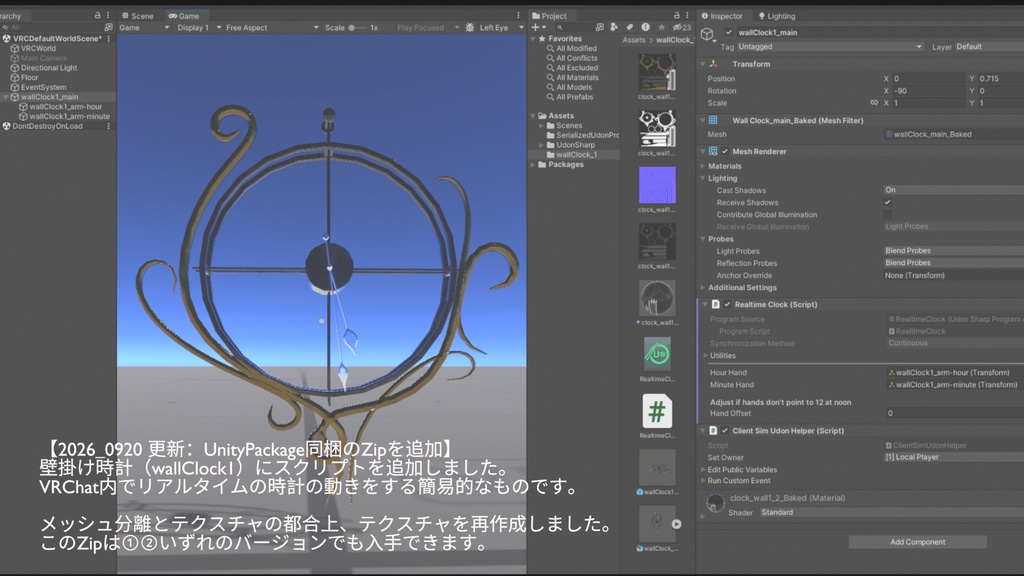Viewport: 1024px width, 576px height.
Task: Expand the Packages folder arrow
Action: (x=534, y=165)
